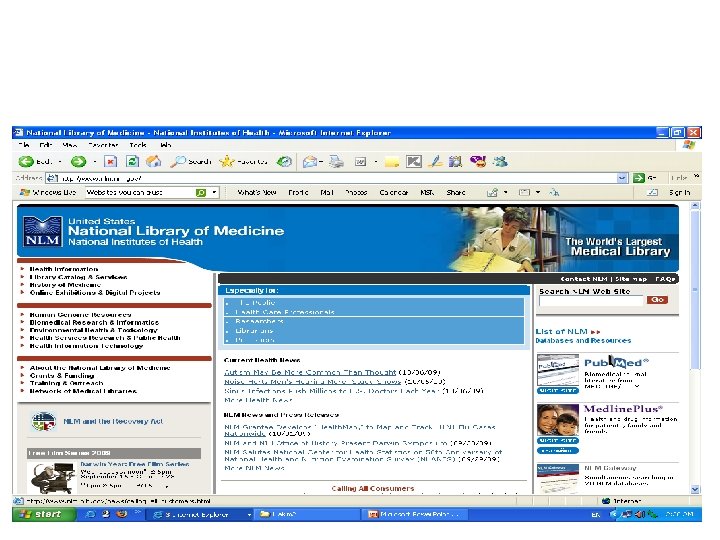Click the black K toolbar icon
Viewport: 720px width, 540px height.
(414, 162)
